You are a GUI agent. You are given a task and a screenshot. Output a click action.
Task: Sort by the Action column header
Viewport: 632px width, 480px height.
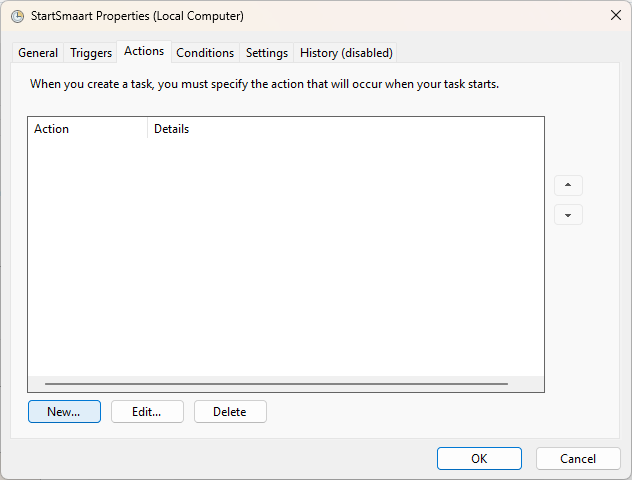point(88,129)
